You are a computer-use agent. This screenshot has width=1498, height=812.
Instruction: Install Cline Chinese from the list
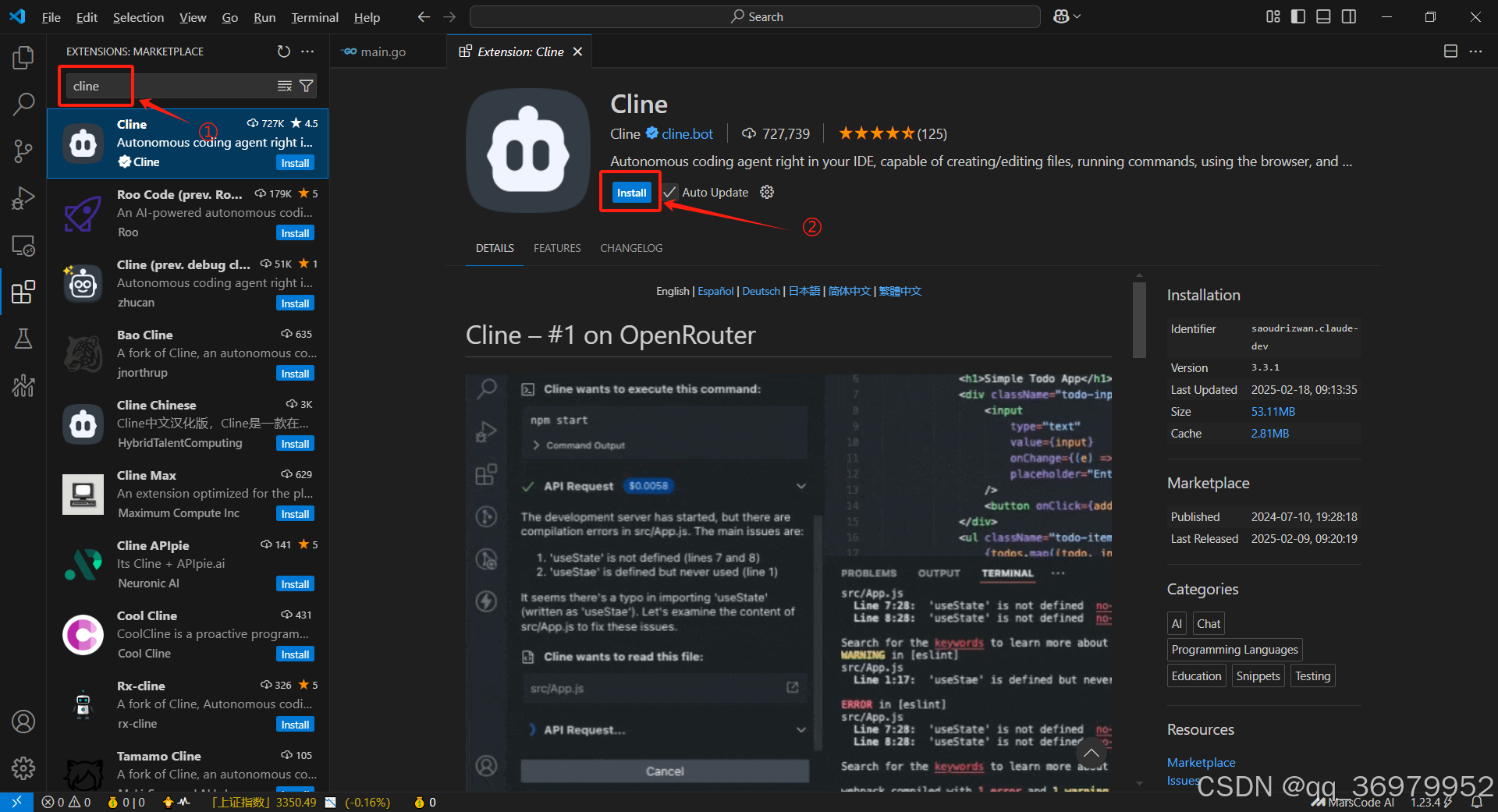click(295, 444)
